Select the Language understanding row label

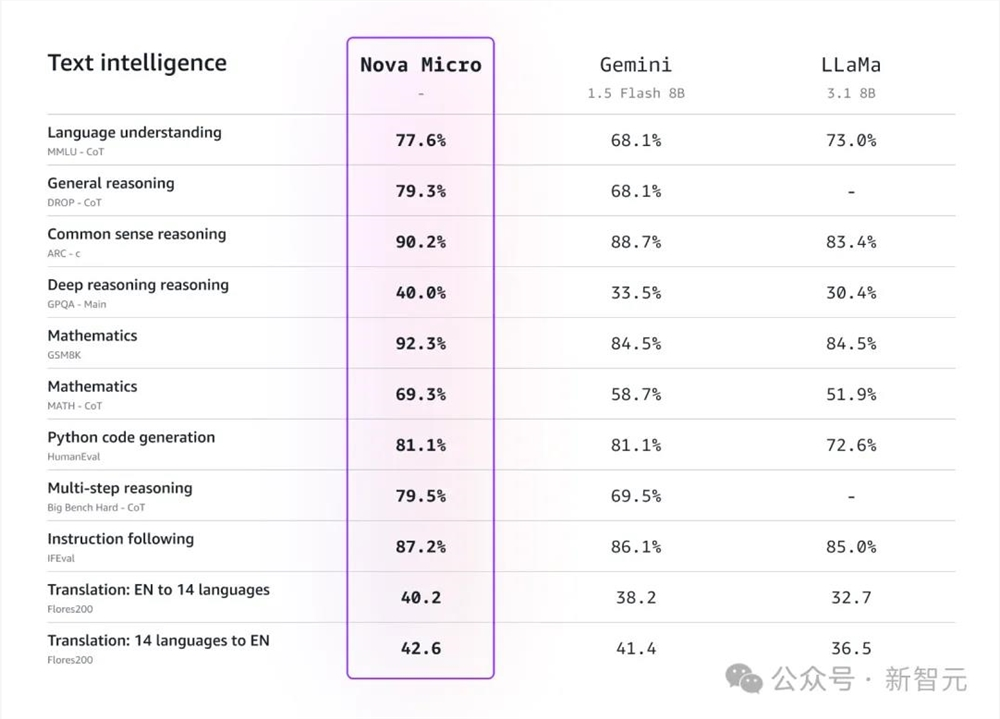coord(135,133)
